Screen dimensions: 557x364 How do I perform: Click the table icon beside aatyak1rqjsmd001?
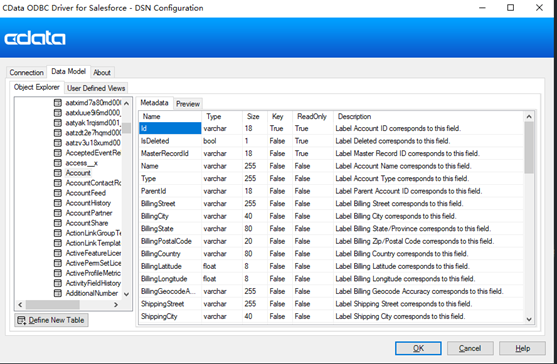tap(58, 123)
